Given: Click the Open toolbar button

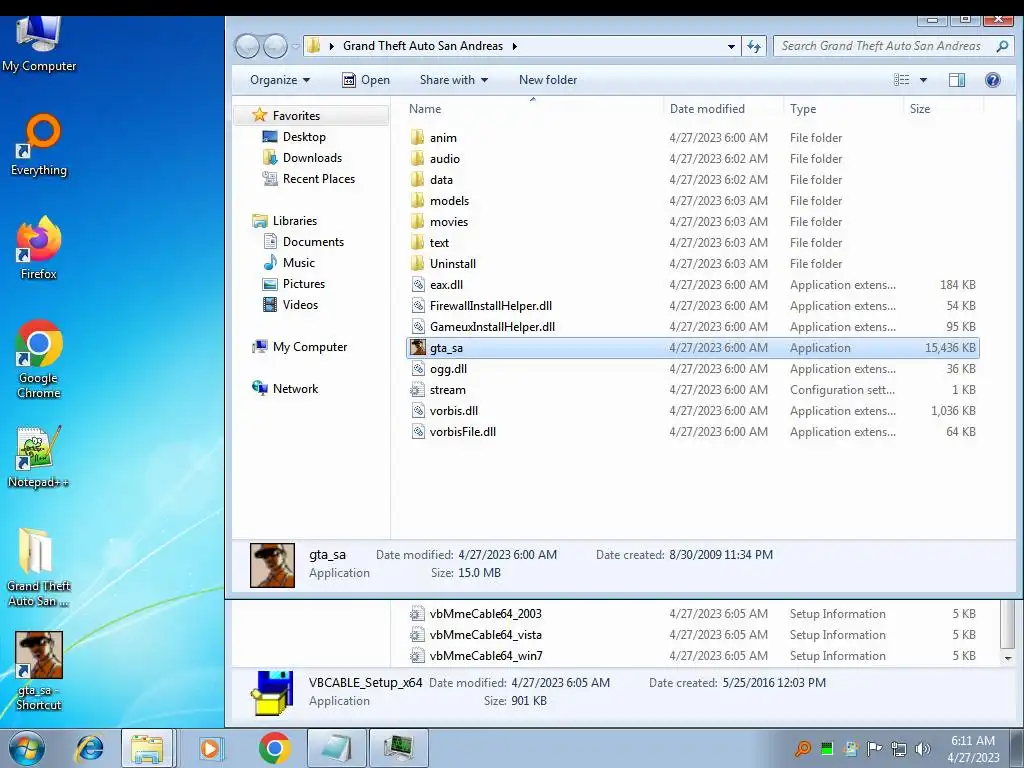Looking at the screenshot, I should (x=366, y=80).
